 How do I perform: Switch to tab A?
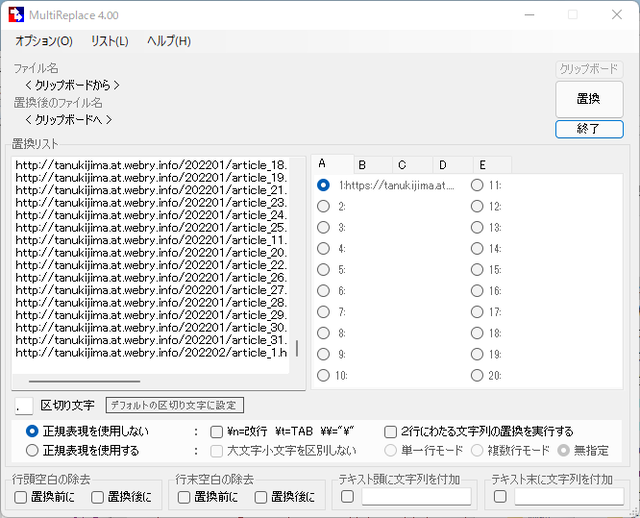click(x=332, y=165)
